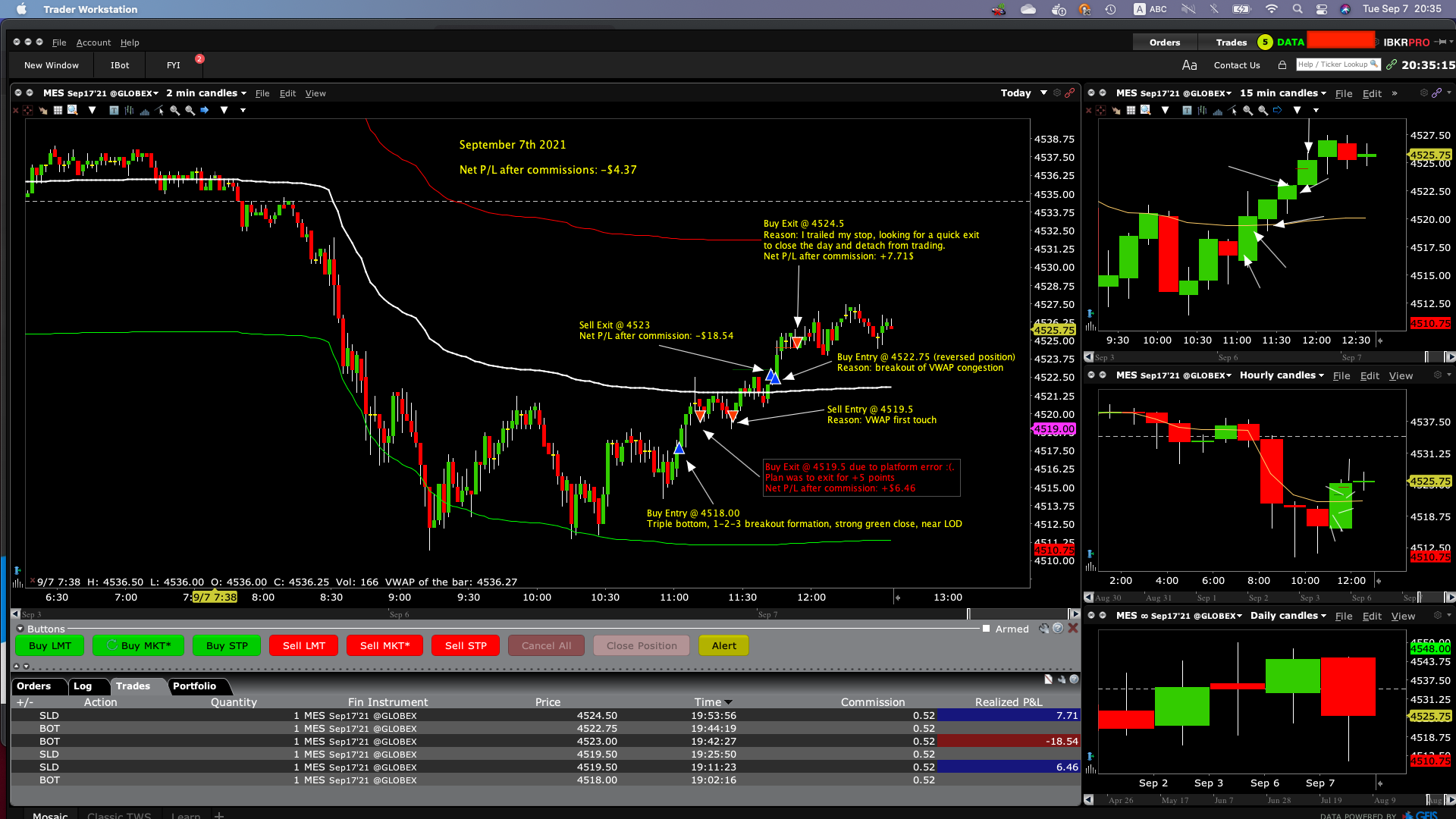The image size is (1456, 819).
Task: Click red X remove icon in 2 min chart toolbar
Action: pyautogui.click(x=15, y=110)
